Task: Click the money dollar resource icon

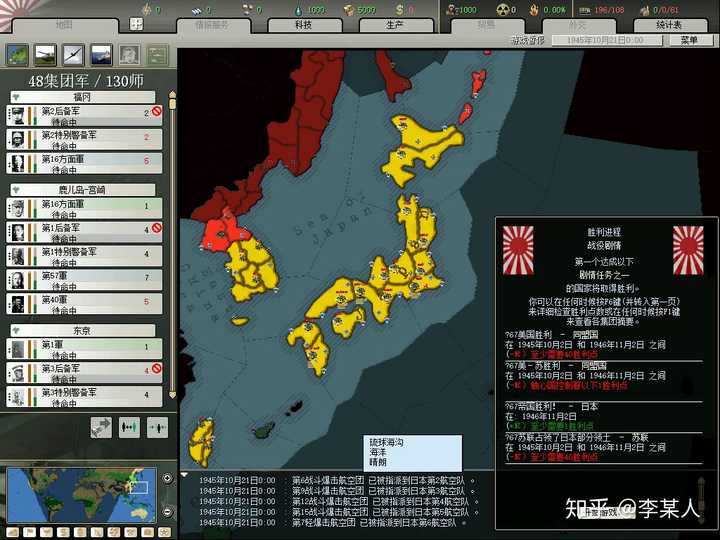Action: [x=399, y=9]
